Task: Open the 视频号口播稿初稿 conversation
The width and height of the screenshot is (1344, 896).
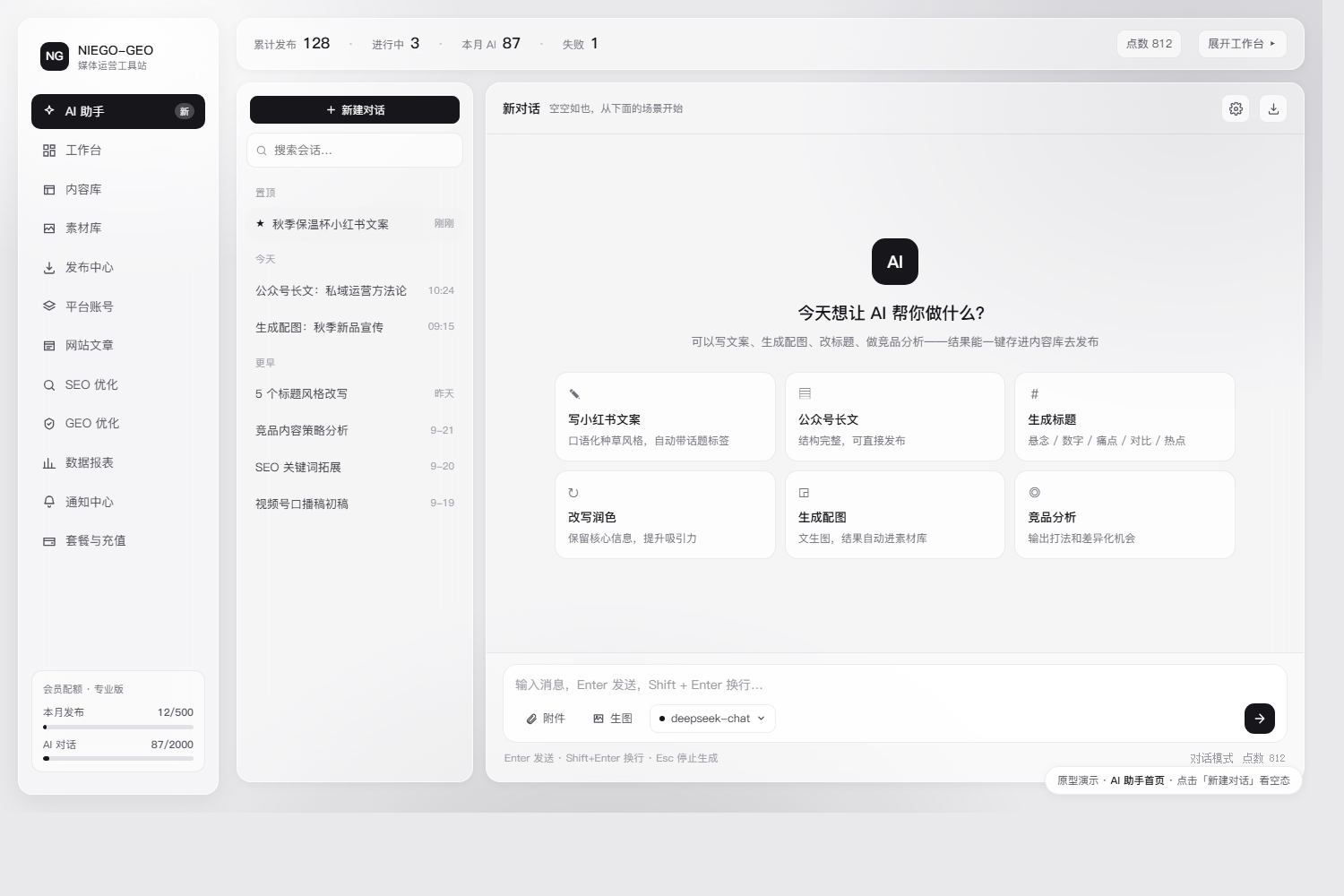Action: coord(355,504)
